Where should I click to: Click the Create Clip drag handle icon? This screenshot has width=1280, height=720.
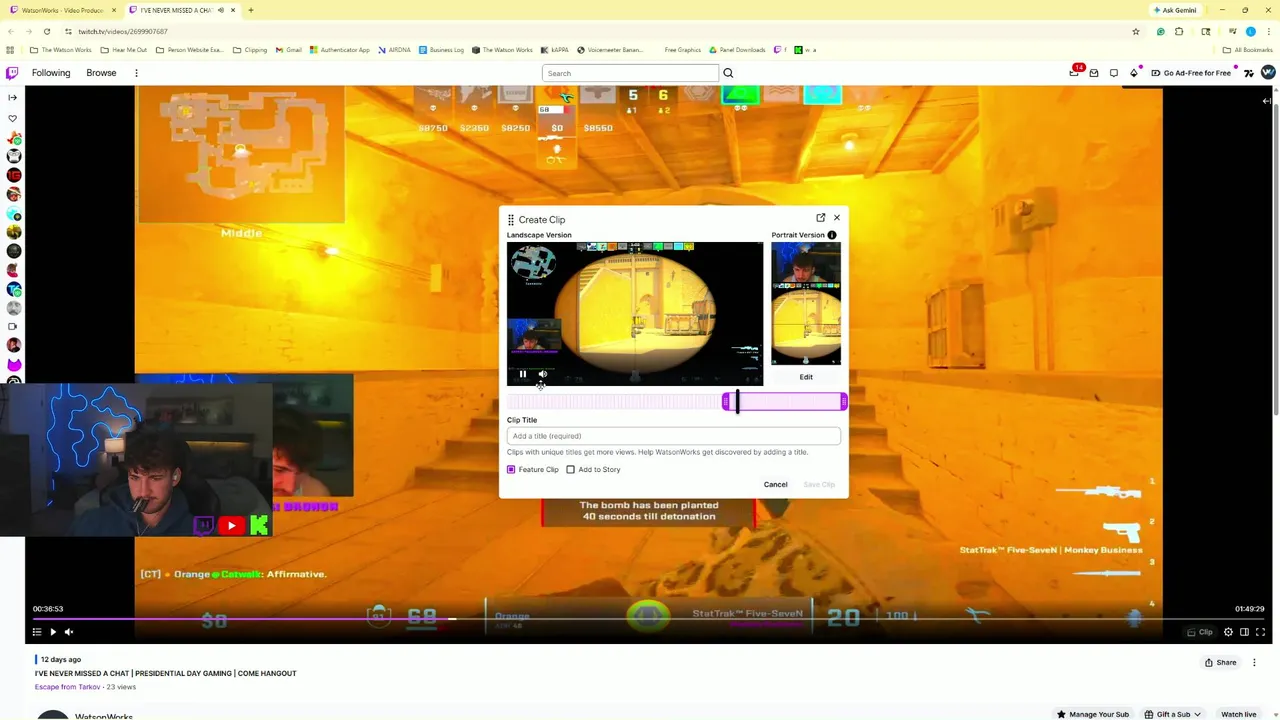pyautogui.click(x=511, y=219)
